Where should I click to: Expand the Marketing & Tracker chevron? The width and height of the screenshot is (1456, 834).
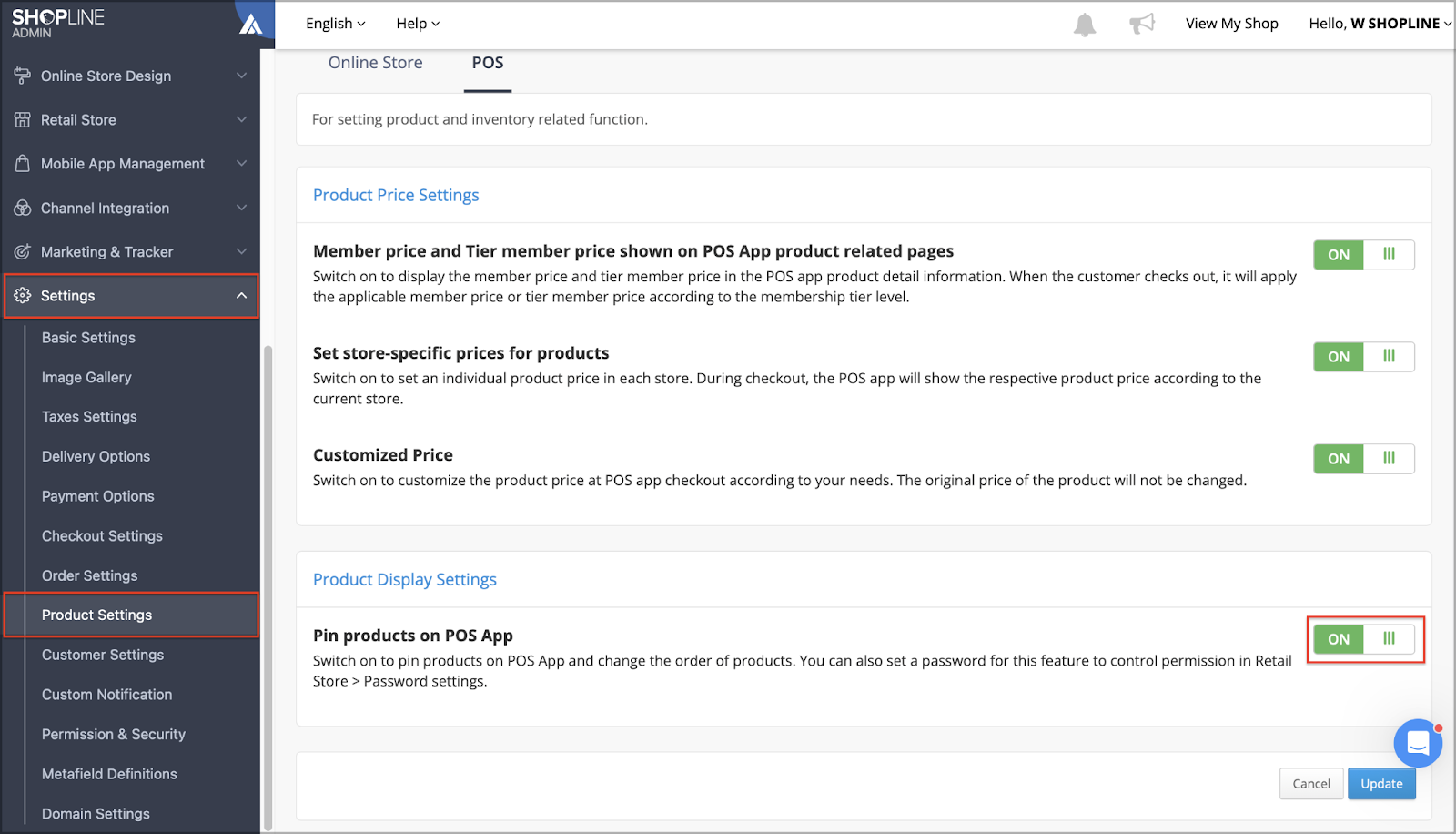[x=241, y=251]
